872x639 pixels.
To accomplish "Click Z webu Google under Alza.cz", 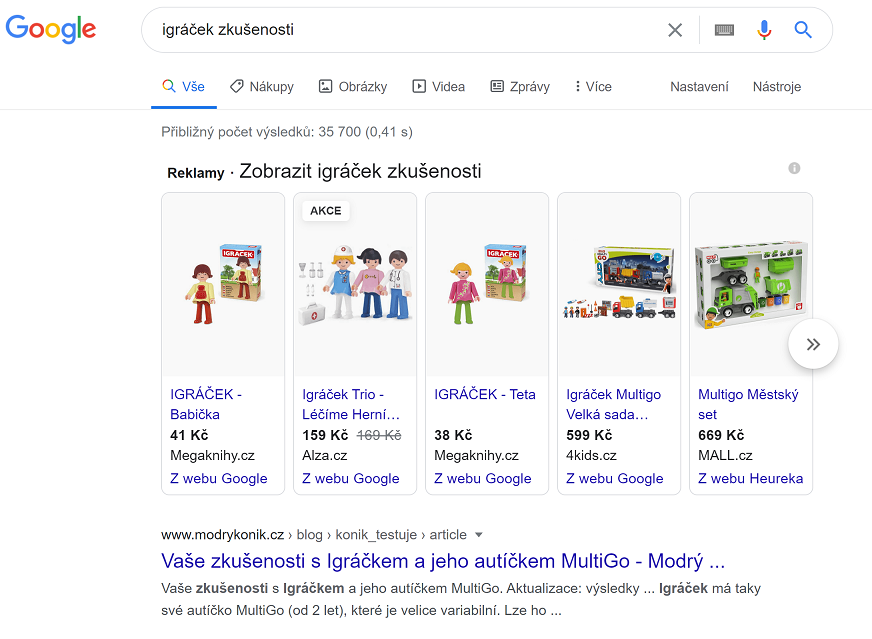I will click(x=350, y=478).
